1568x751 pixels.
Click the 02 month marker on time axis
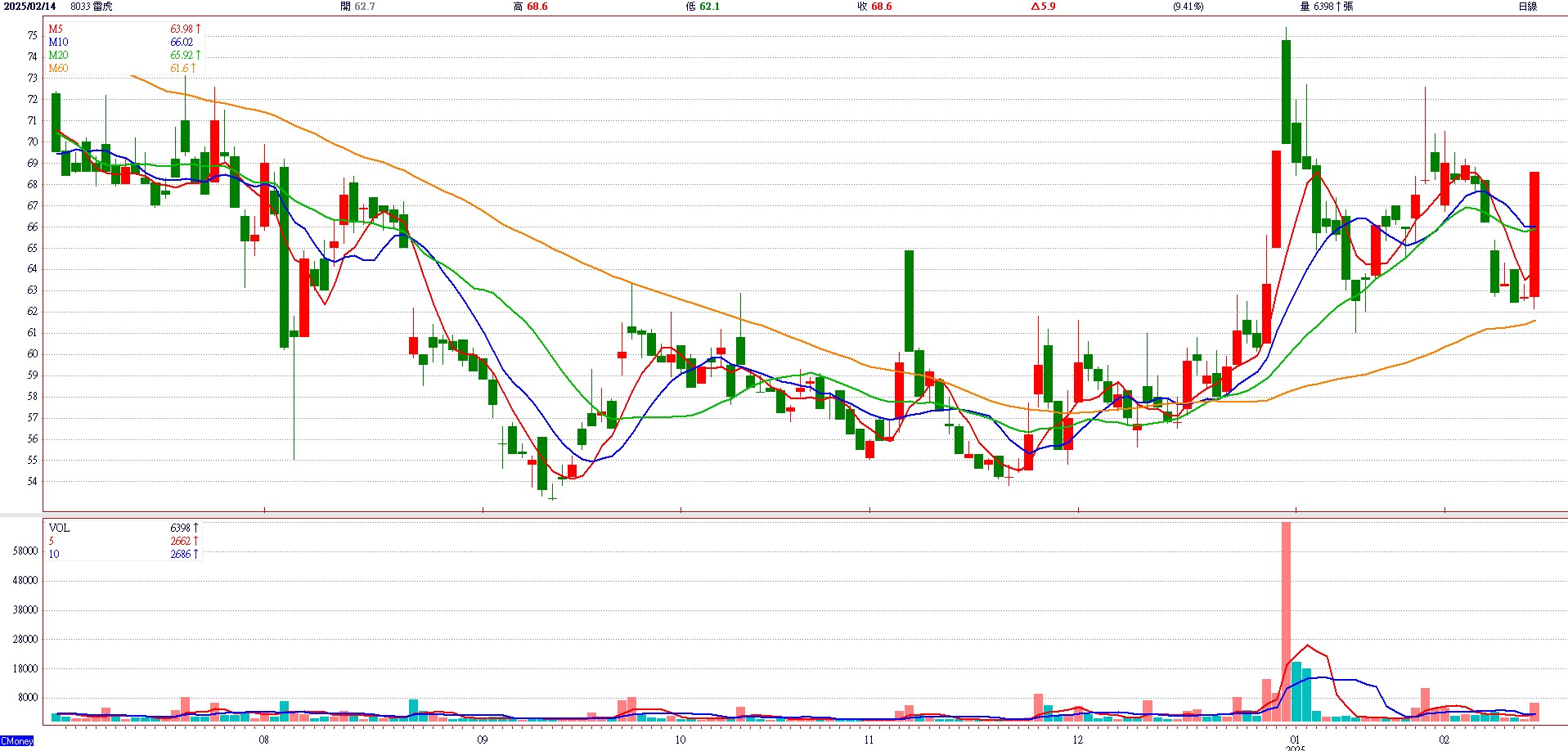pyautogui.click(x=1444, y=740)
